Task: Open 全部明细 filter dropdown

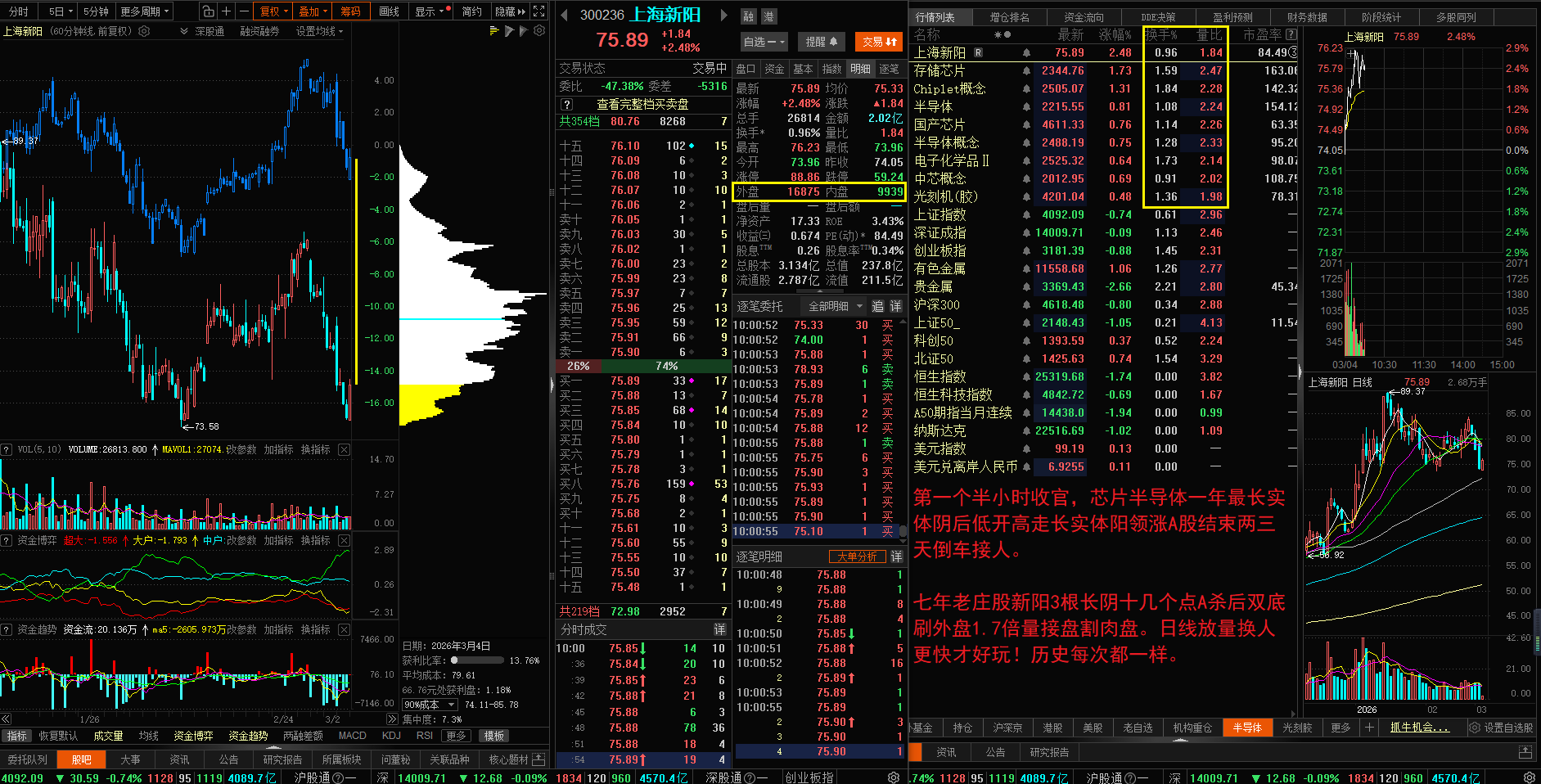Action: point(836,306)
